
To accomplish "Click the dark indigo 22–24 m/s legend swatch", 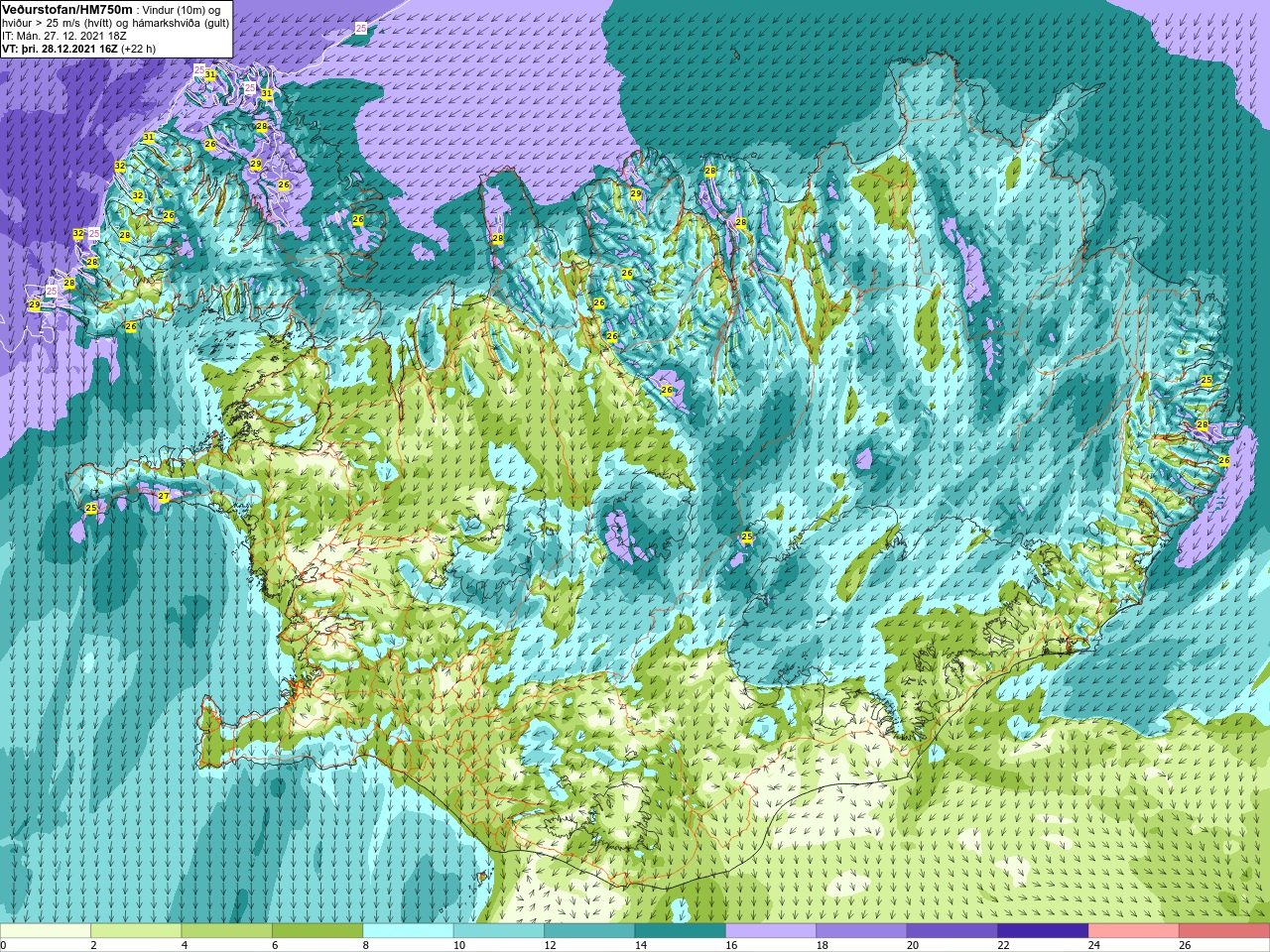I will pyautogui.click(x=1043, y=931).
